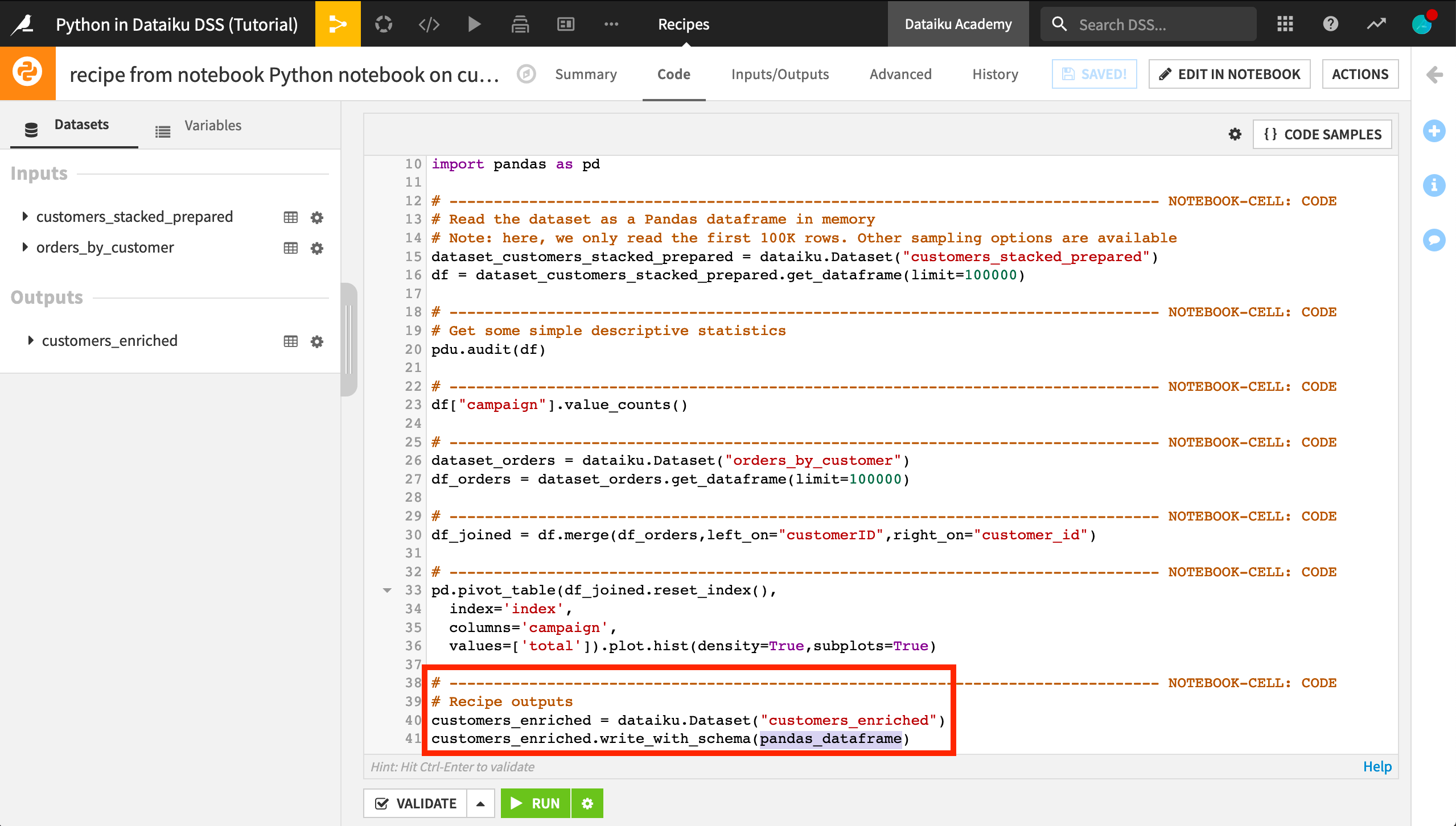The height and width of the screenshot is (826, 1456).
Task: Expand orders_by_customer dataset
Action: coord(24,247)
